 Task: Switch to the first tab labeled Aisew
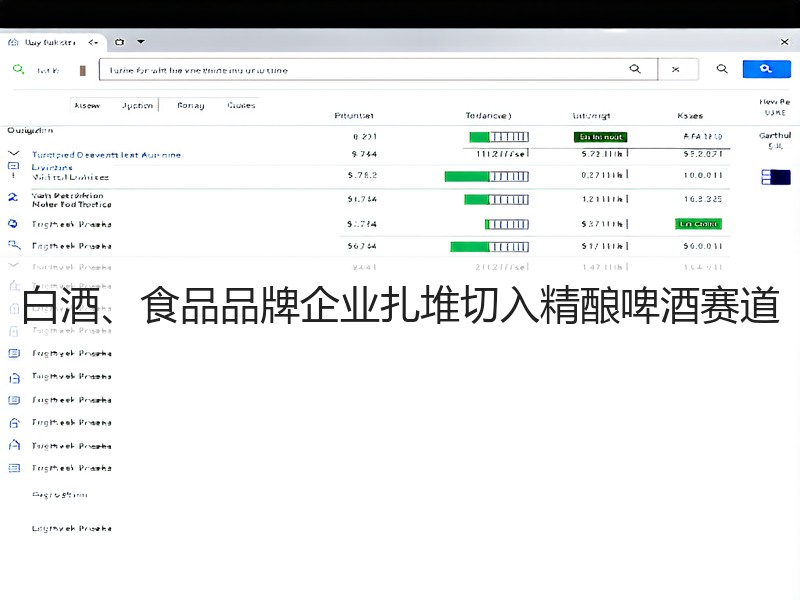coord(87,106)
